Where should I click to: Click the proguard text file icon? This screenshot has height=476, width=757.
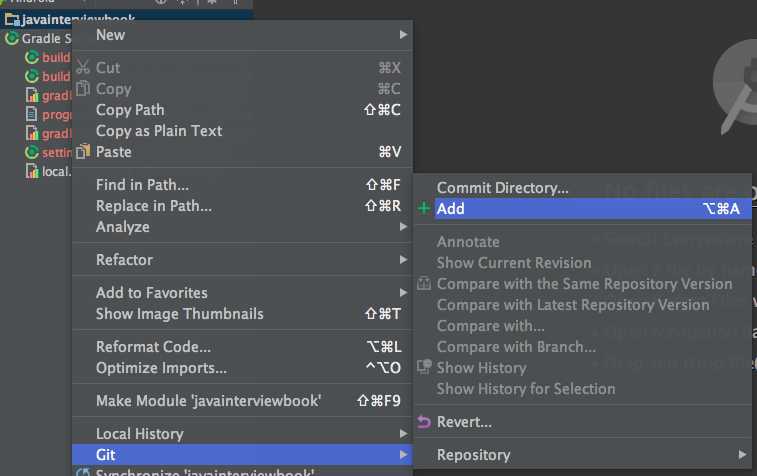pyautogui.click(x=32, y=114)
